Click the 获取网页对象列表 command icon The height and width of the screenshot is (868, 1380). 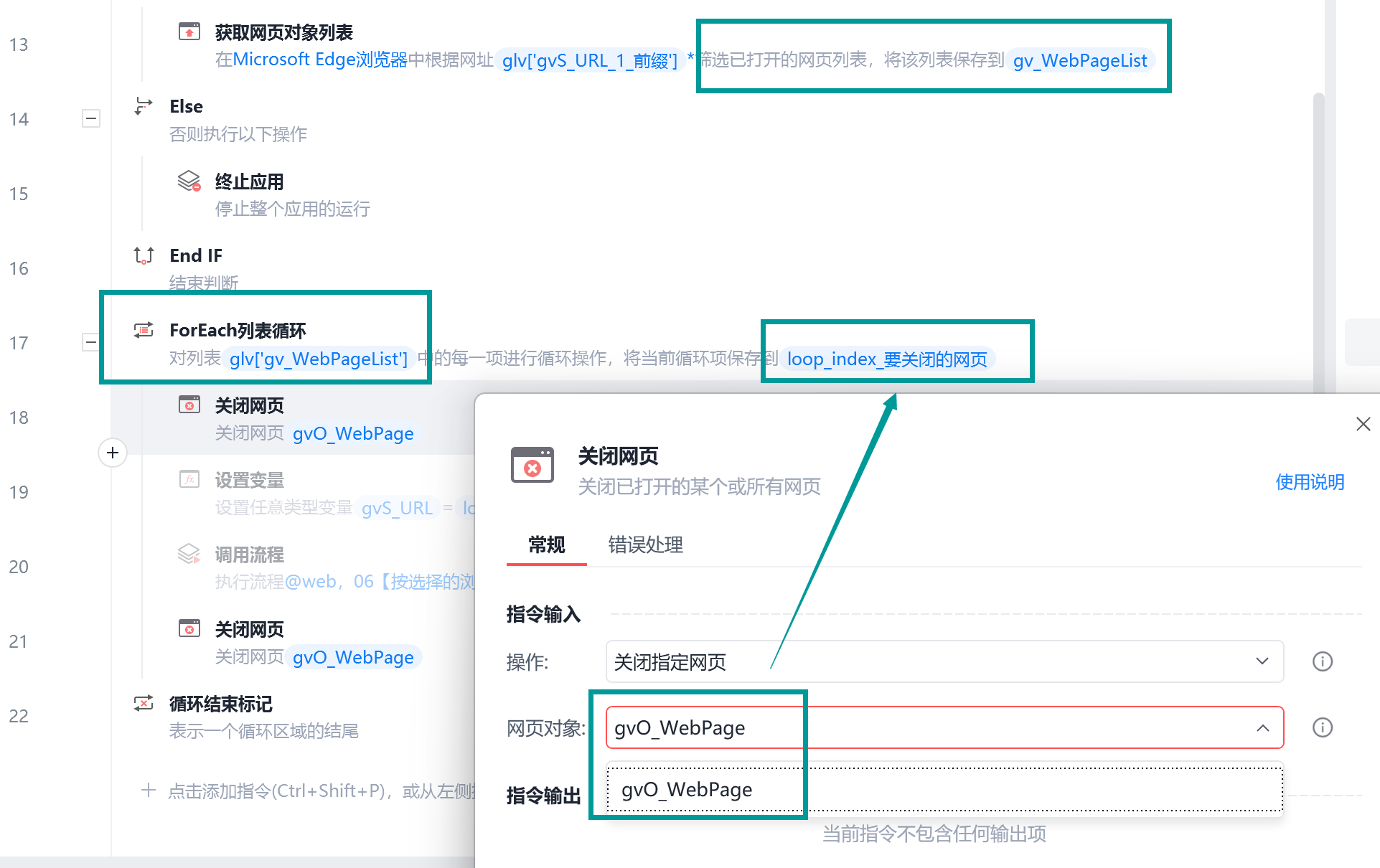(x=189, y=32)
